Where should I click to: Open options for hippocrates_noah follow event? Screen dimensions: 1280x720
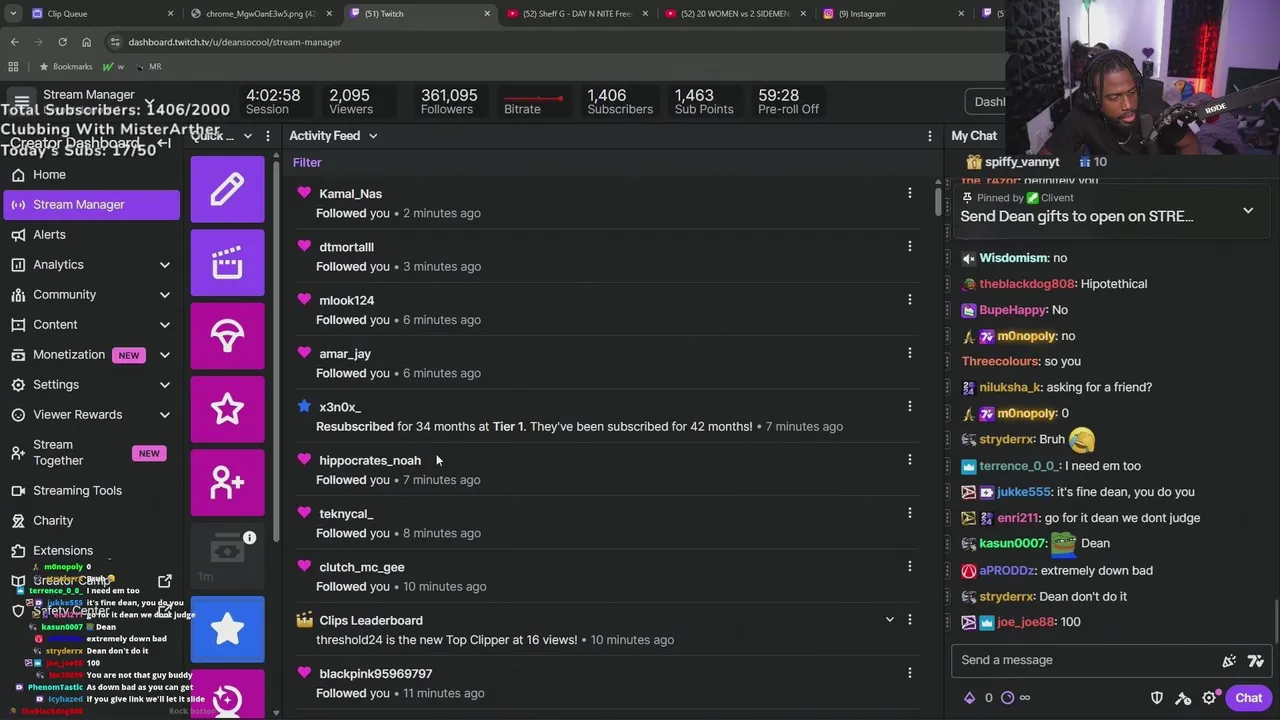click(910, 460)
